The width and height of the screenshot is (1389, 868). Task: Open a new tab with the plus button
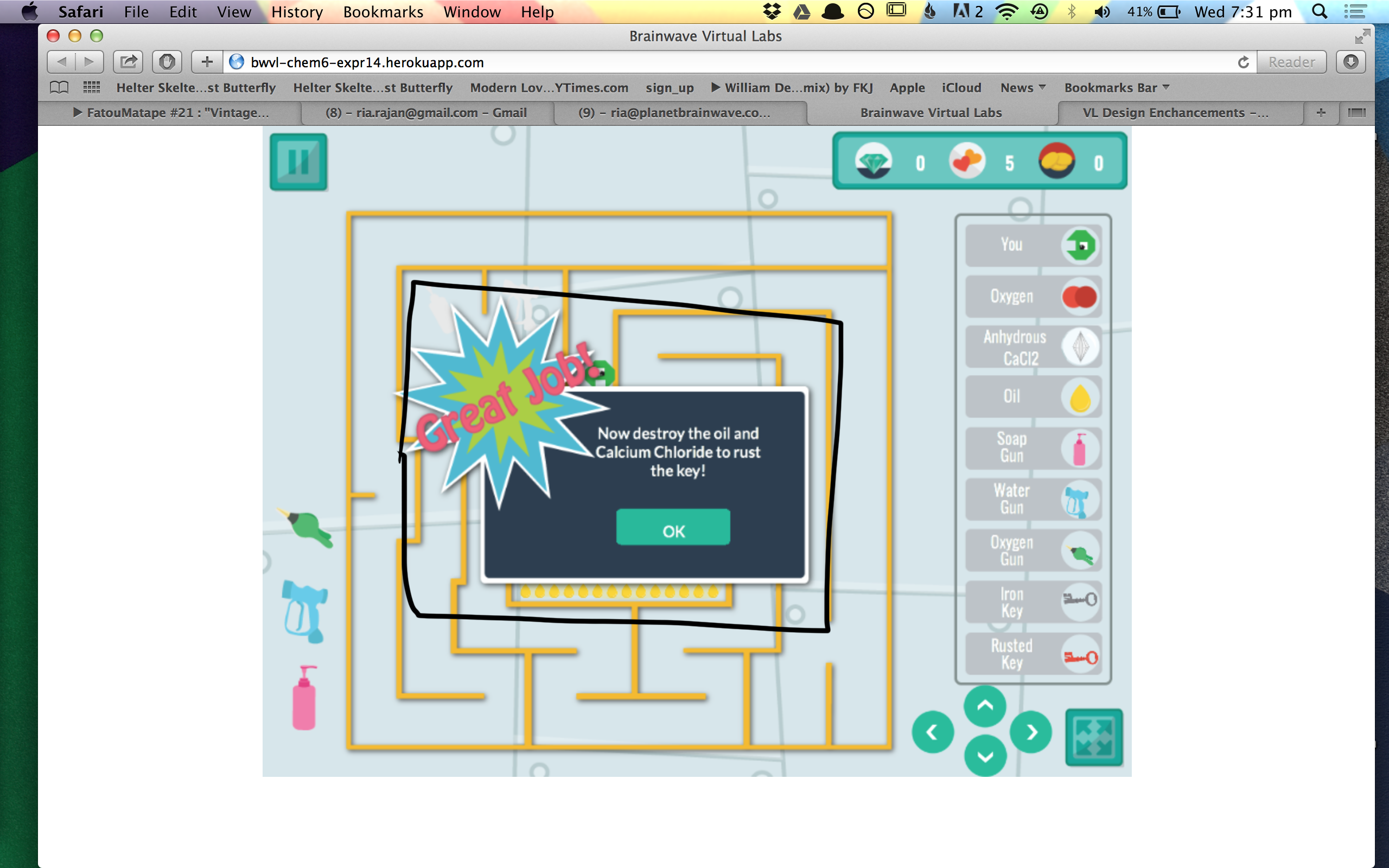1321,113
